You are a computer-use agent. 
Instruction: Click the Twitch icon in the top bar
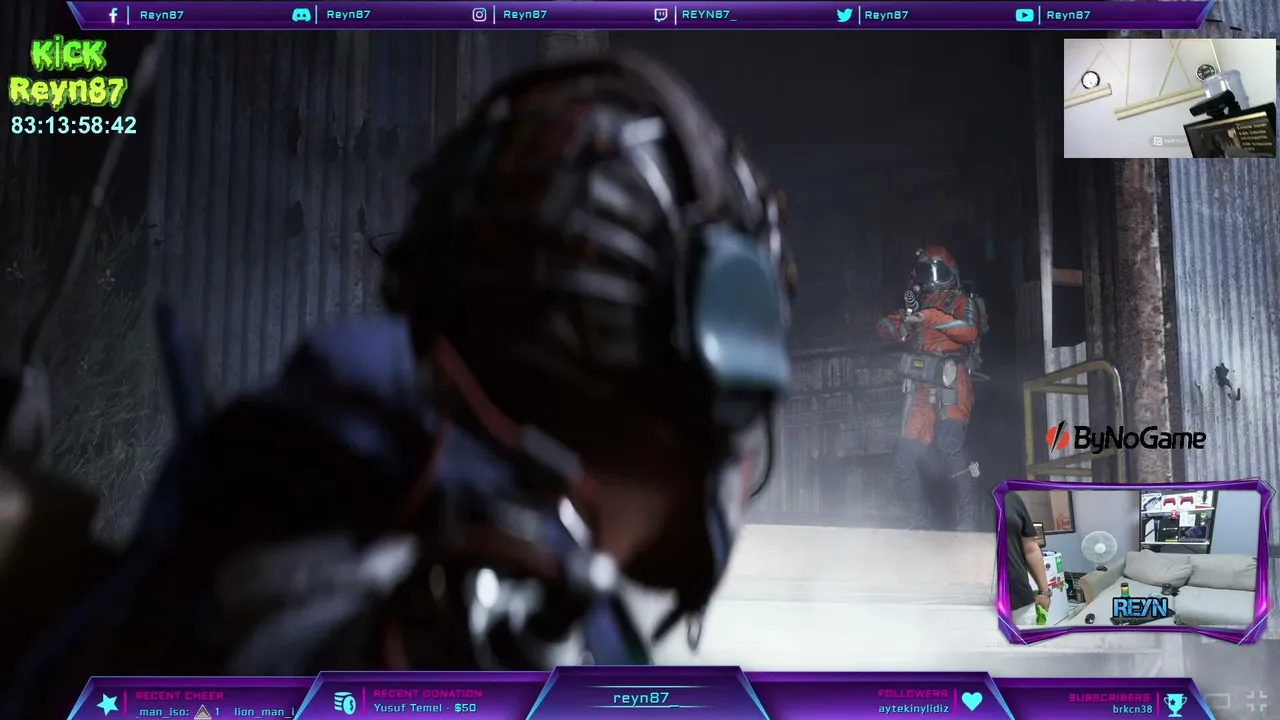660,15
